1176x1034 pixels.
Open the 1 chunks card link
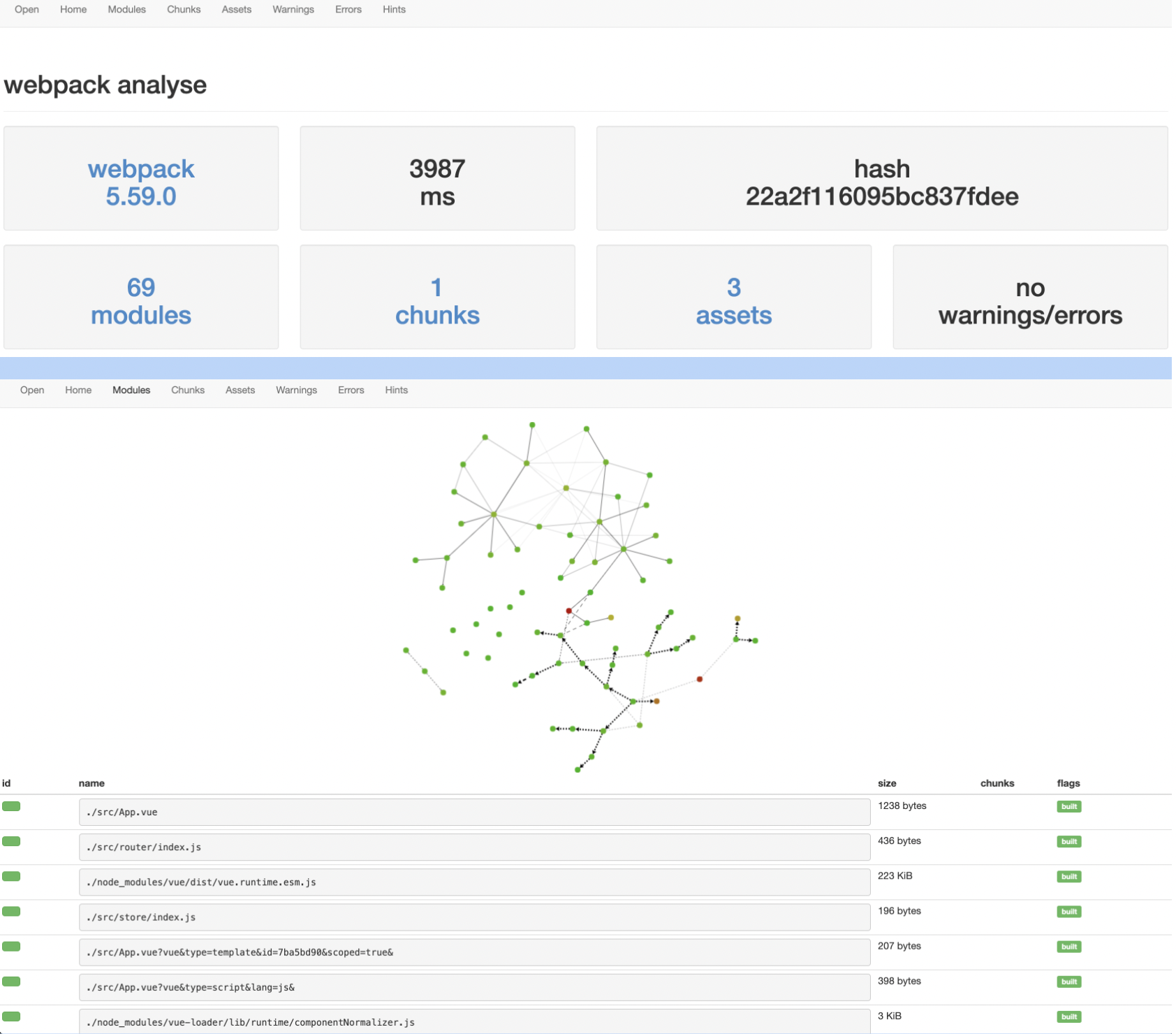pyautogui.click(x=437, y=301)
